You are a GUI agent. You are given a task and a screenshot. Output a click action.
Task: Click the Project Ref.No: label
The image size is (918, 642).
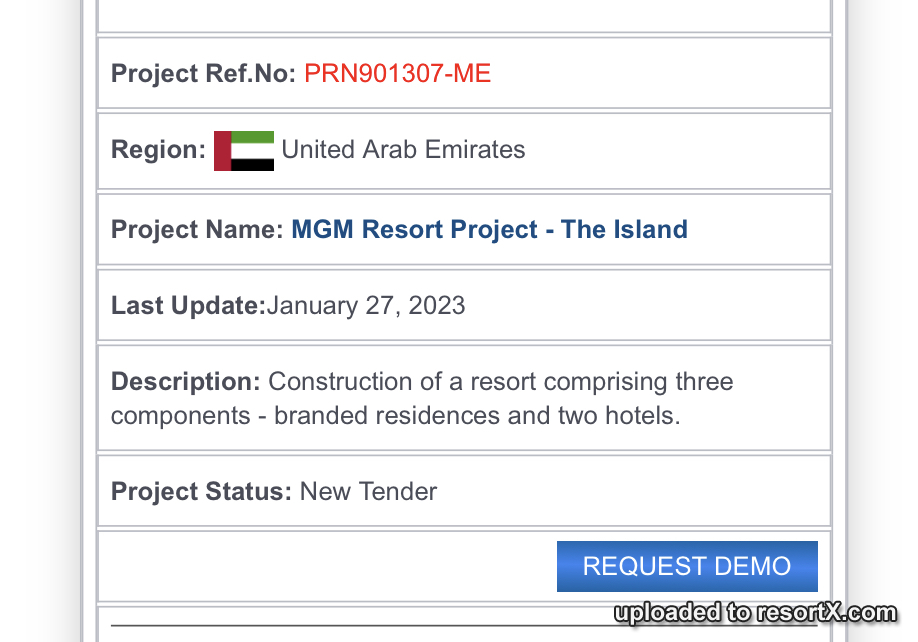pyautogui.click(x=204, y=74)
